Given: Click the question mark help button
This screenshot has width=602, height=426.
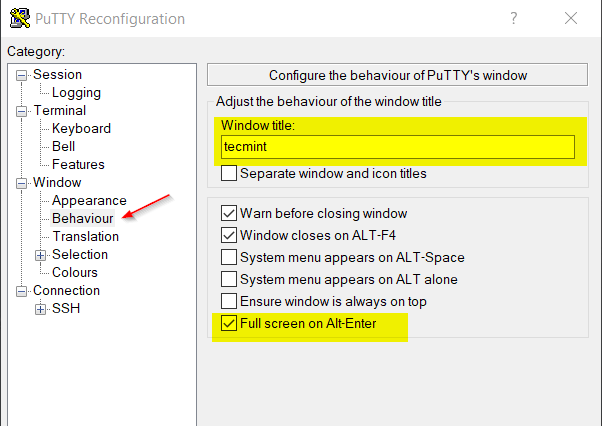Looking at the screenshot, I should [514, 18].
